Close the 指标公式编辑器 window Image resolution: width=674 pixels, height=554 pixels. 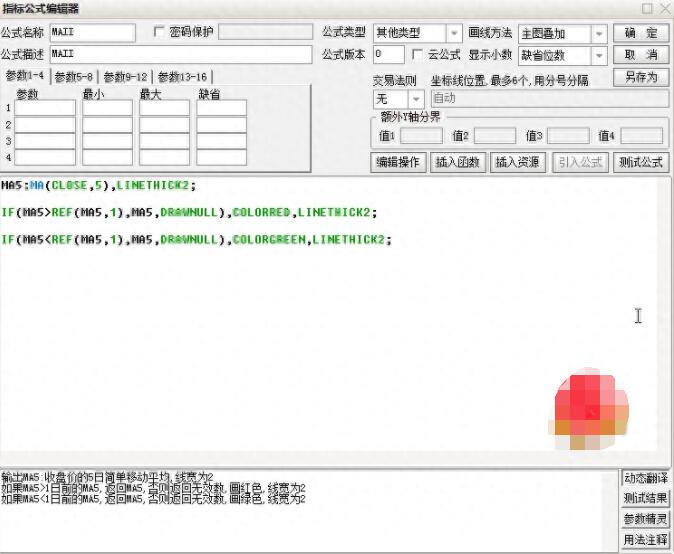(663, 8)
